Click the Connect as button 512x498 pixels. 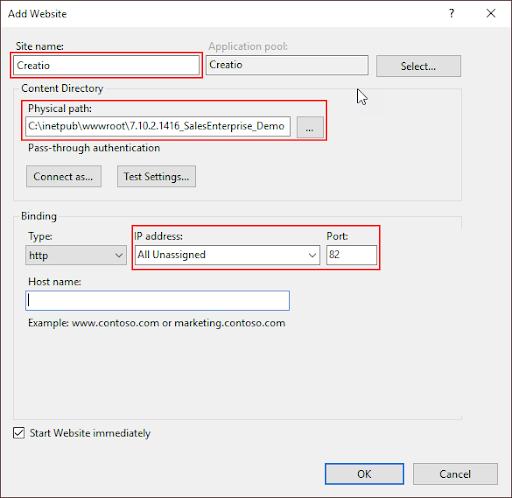64,176
